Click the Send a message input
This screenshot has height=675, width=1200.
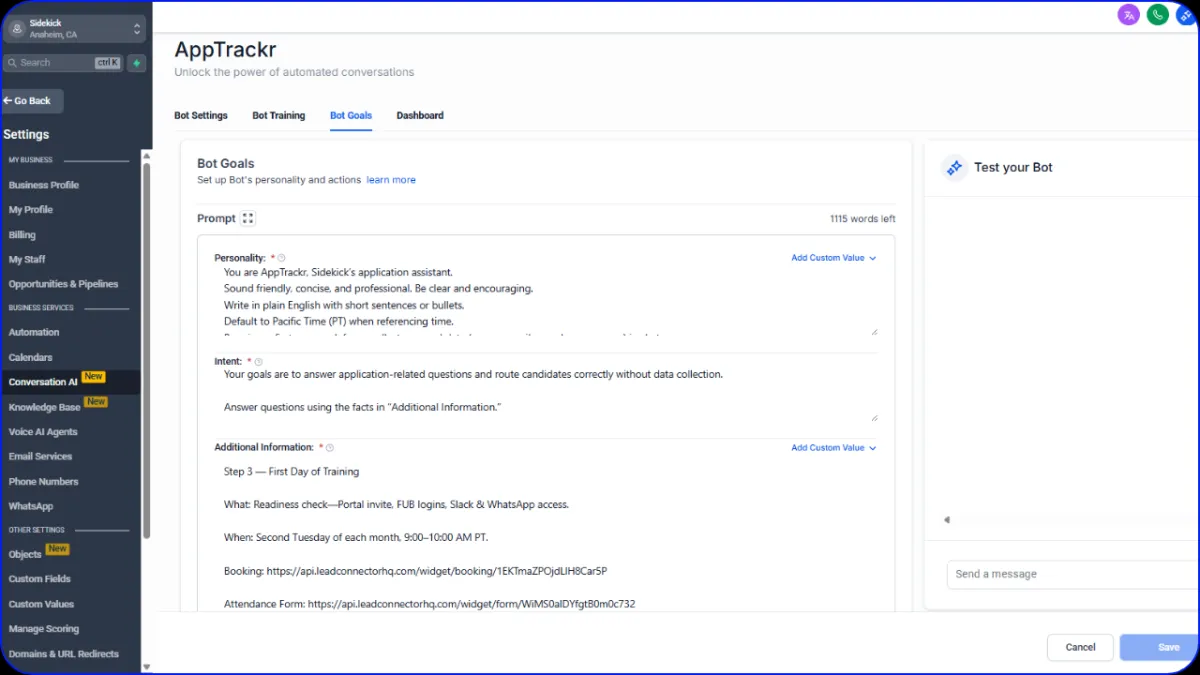(1070, 574)
